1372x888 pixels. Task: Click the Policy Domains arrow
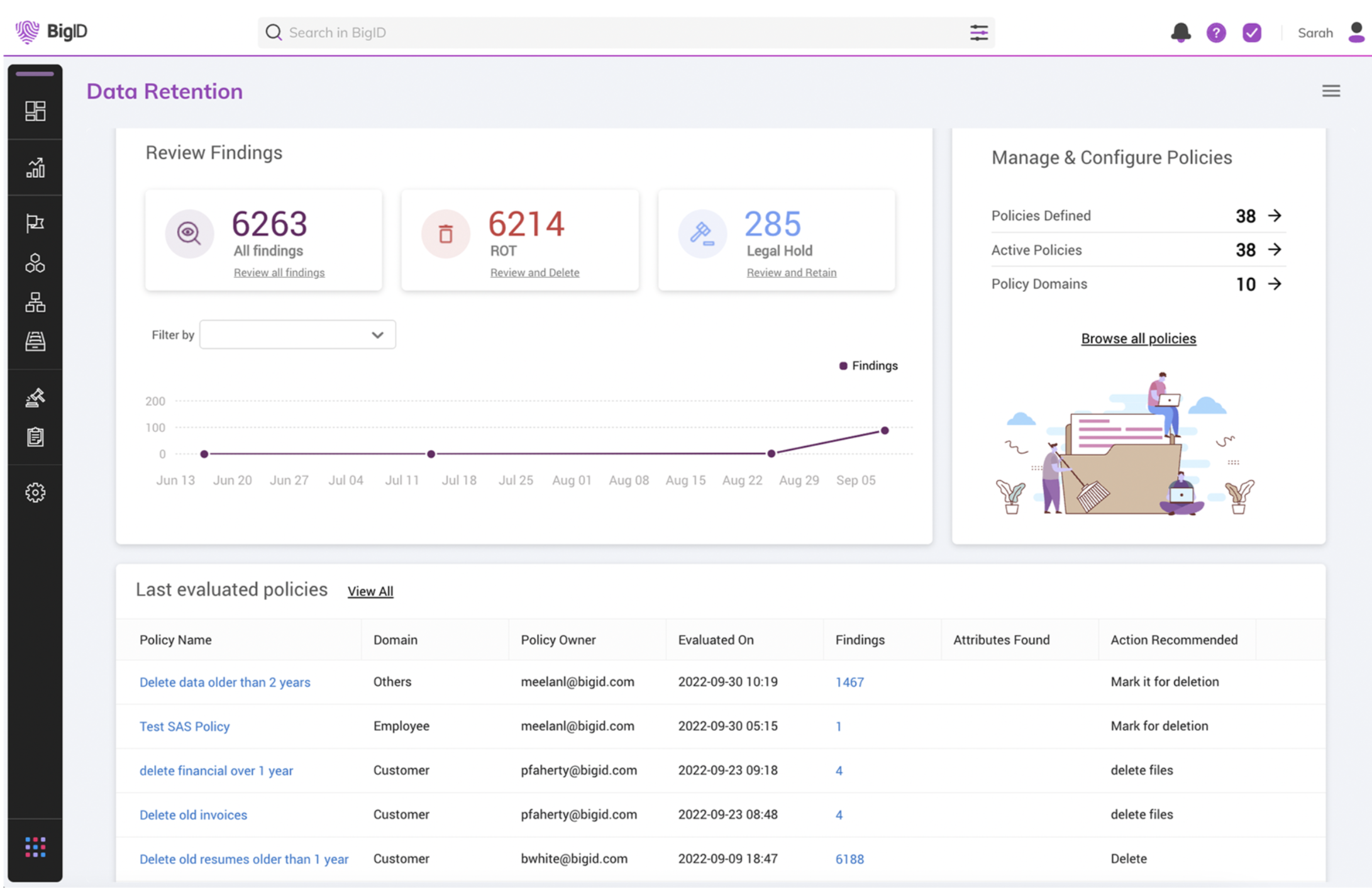tap(1275, 284)
